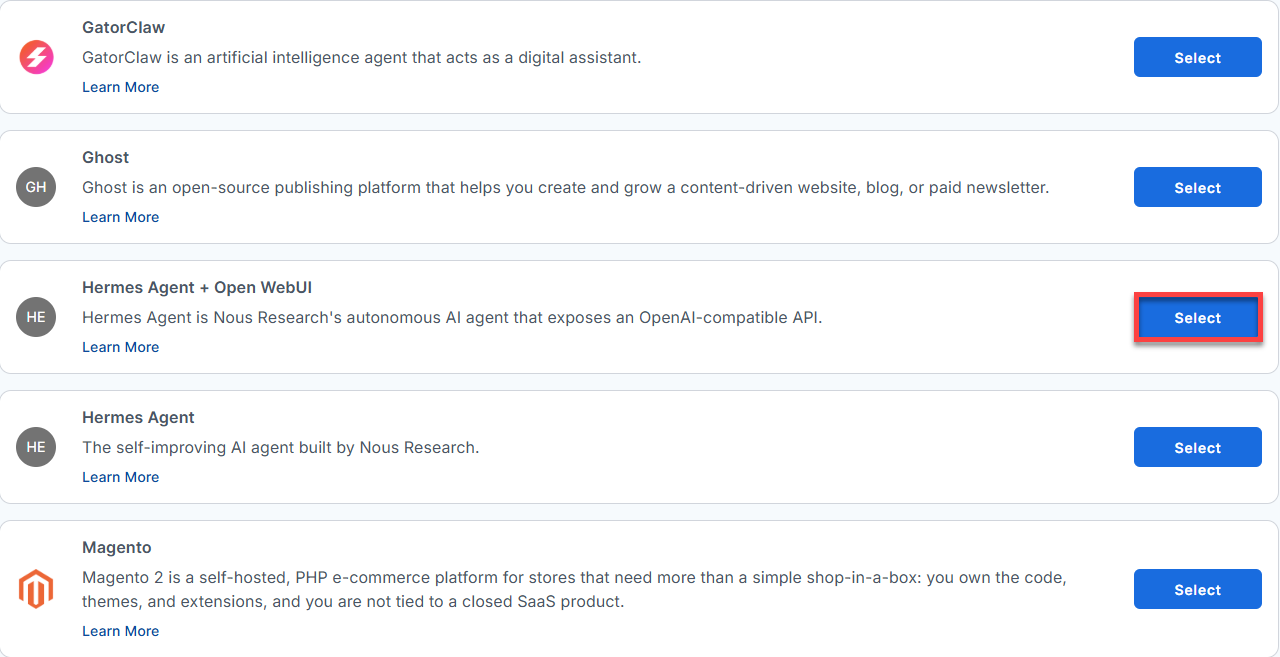Click the OpenAI-compatible API description text

452,317
